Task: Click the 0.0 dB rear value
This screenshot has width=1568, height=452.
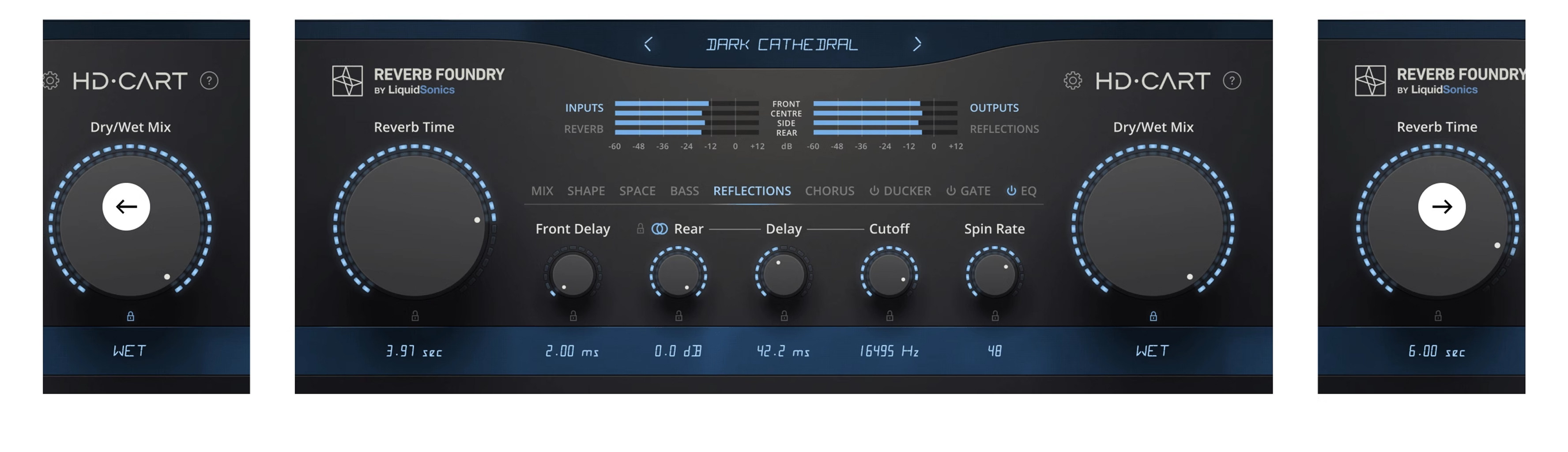Action: pos(678,351)
